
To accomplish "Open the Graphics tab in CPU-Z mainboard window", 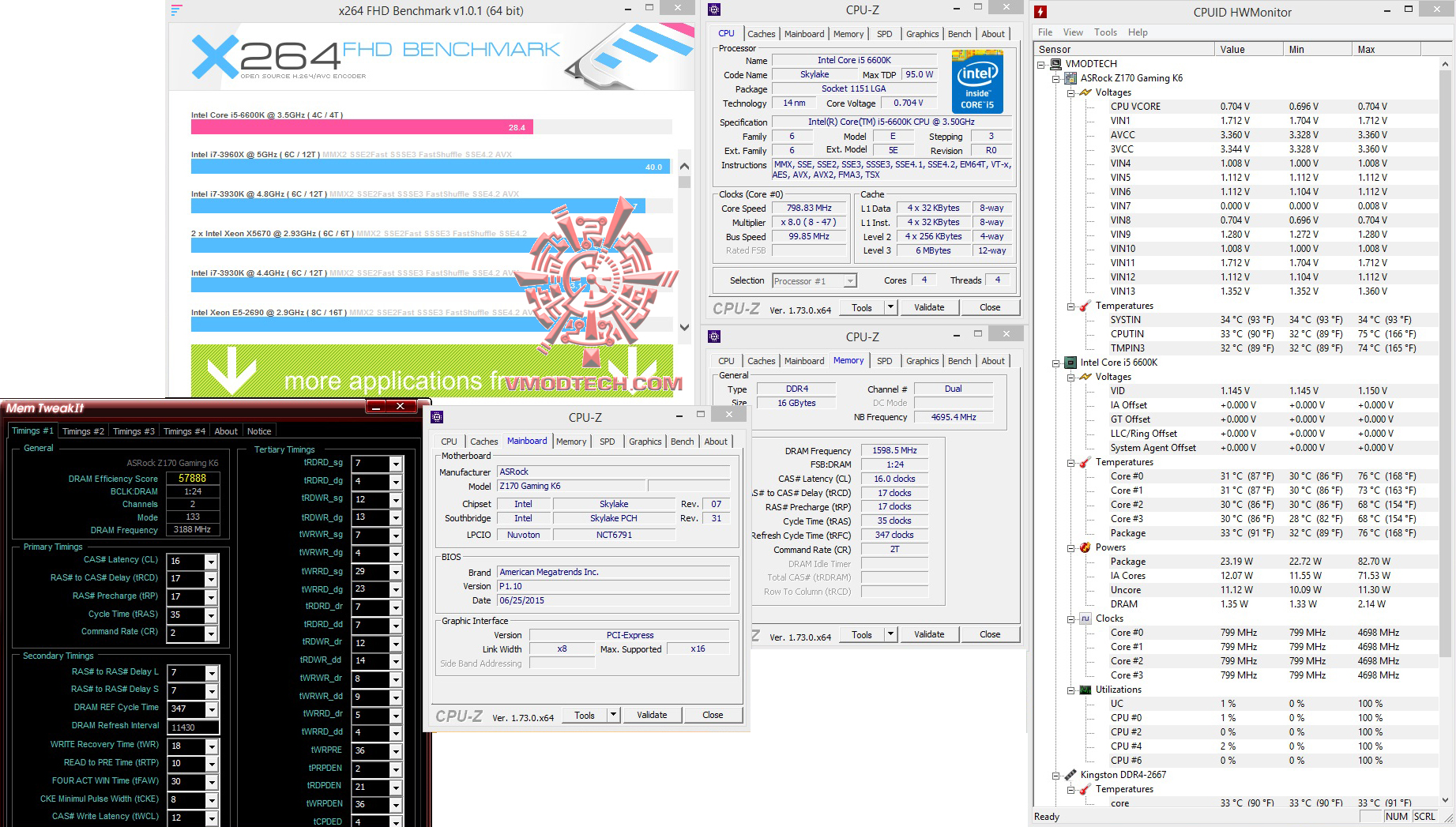I will (x=645, y=442).
